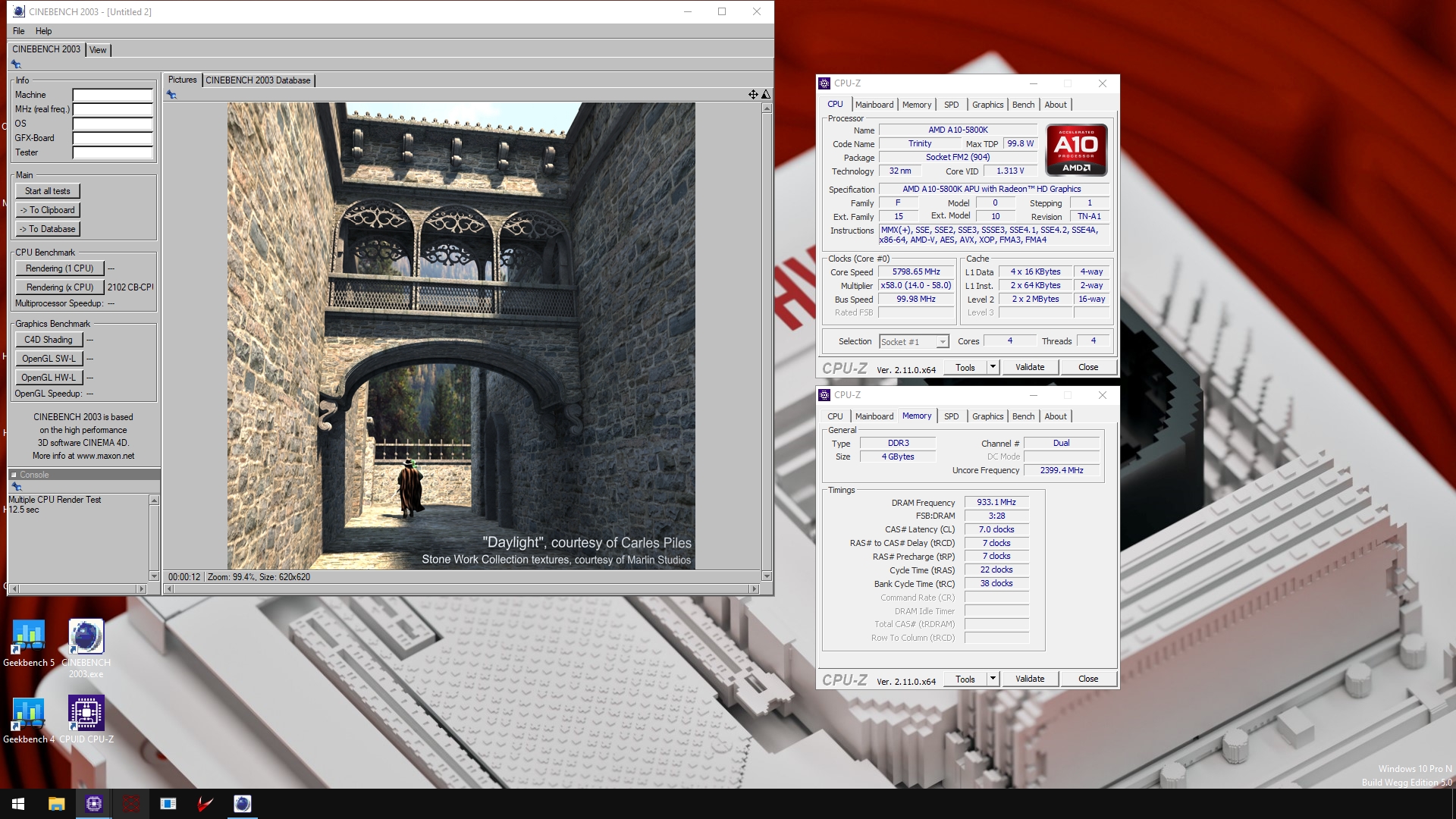Open CPU tab in lower CPU-Z window
The width and height of the screenshot is (1456, 819).
[x=835, y=416]
